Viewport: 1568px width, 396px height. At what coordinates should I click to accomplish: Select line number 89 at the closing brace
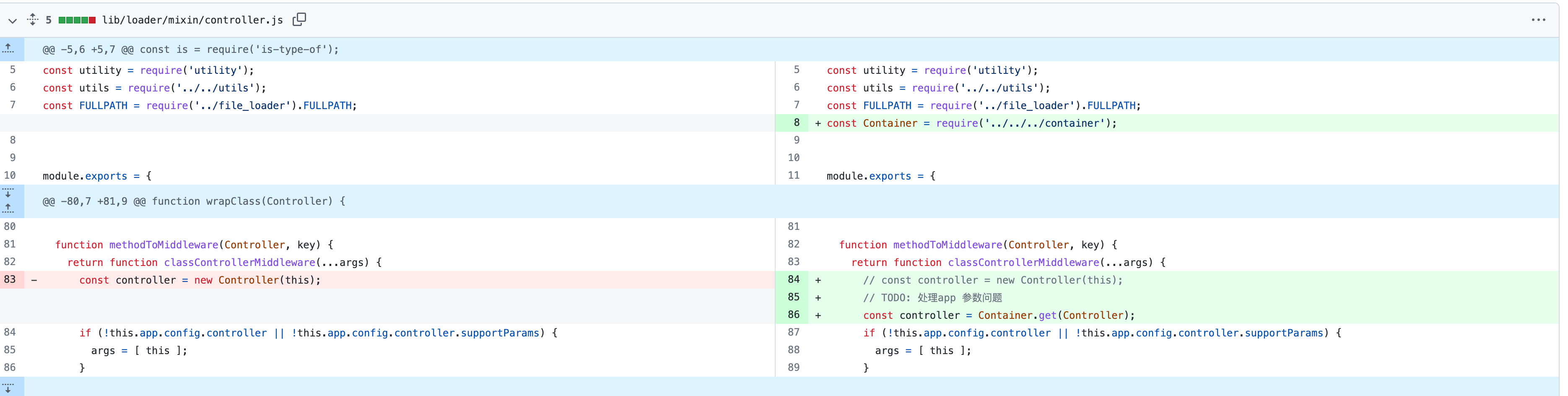793,367
